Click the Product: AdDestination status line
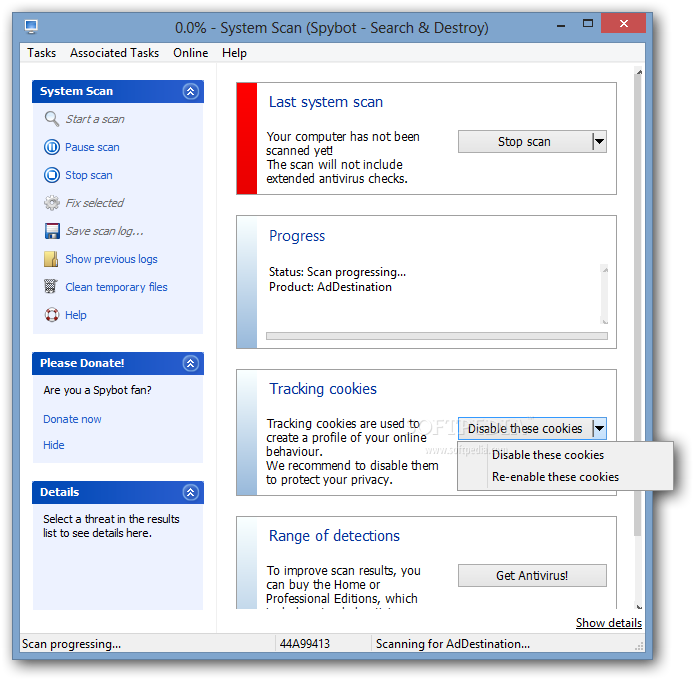 [330, 287]
